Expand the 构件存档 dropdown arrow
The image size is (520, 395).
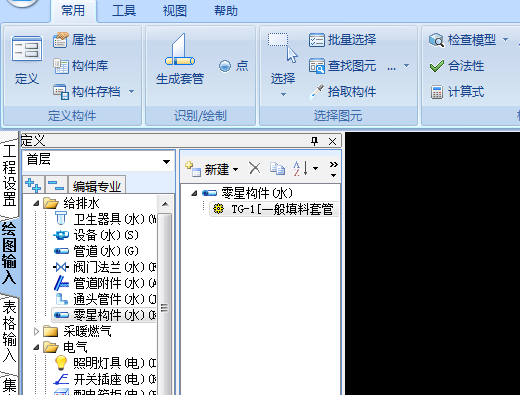[x=132, y=91]
